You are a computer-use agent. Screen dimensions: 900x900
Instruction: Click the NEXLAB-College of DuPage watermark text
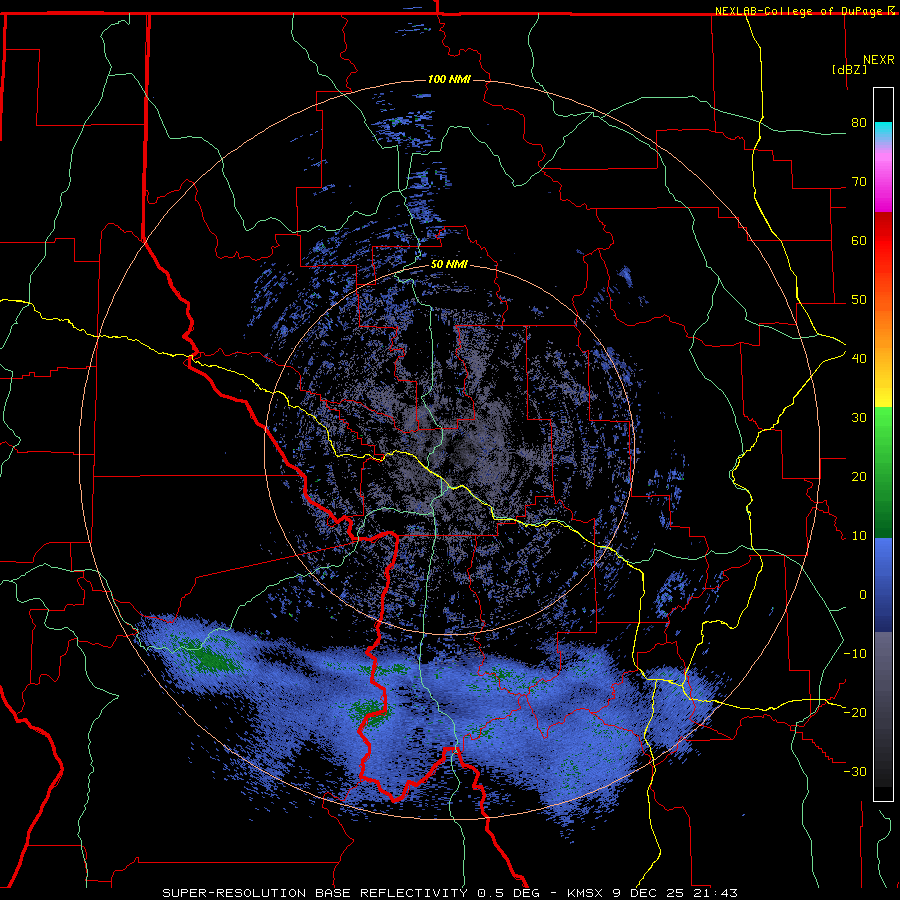pyautogui.click(x=801, y=11)
